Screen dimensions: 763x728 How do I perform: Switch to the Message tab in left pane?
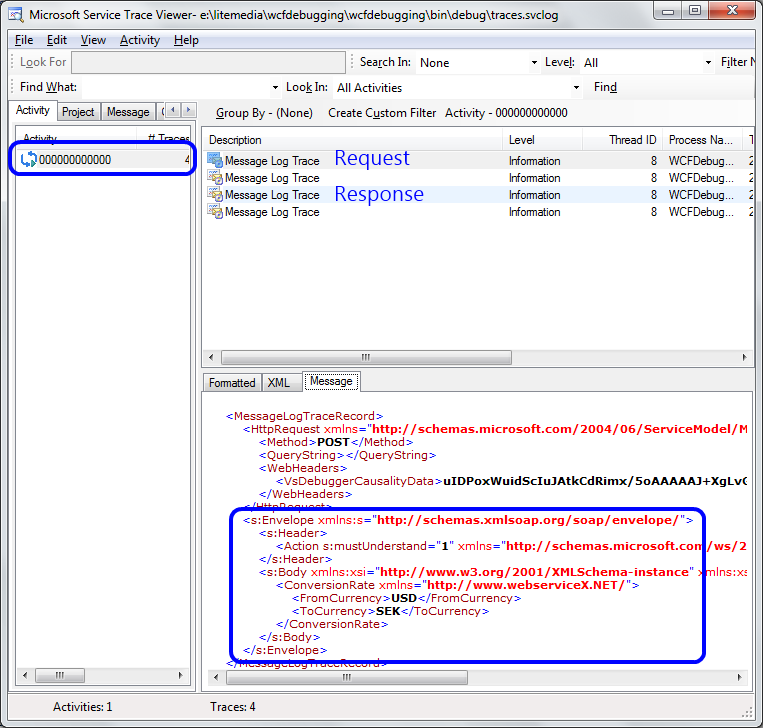[x=128, y=112]
